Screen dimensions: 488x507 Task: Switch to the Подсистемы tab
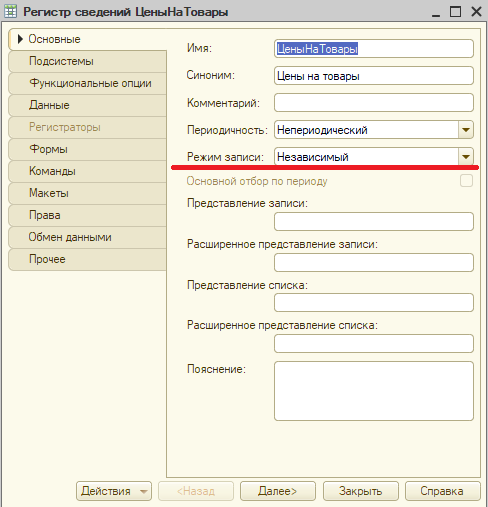pyautogui.click(x=88, y=61)
